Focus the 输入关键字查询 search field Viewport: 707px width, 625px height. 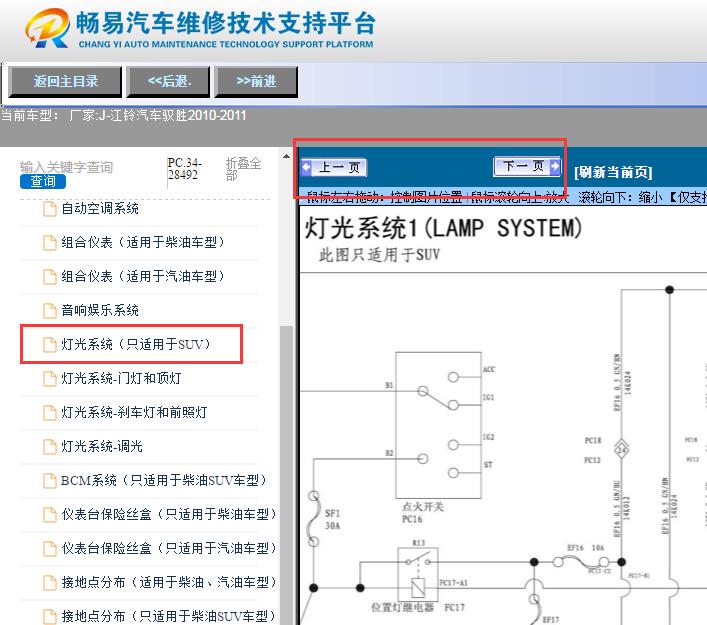(x=66, y=167)
